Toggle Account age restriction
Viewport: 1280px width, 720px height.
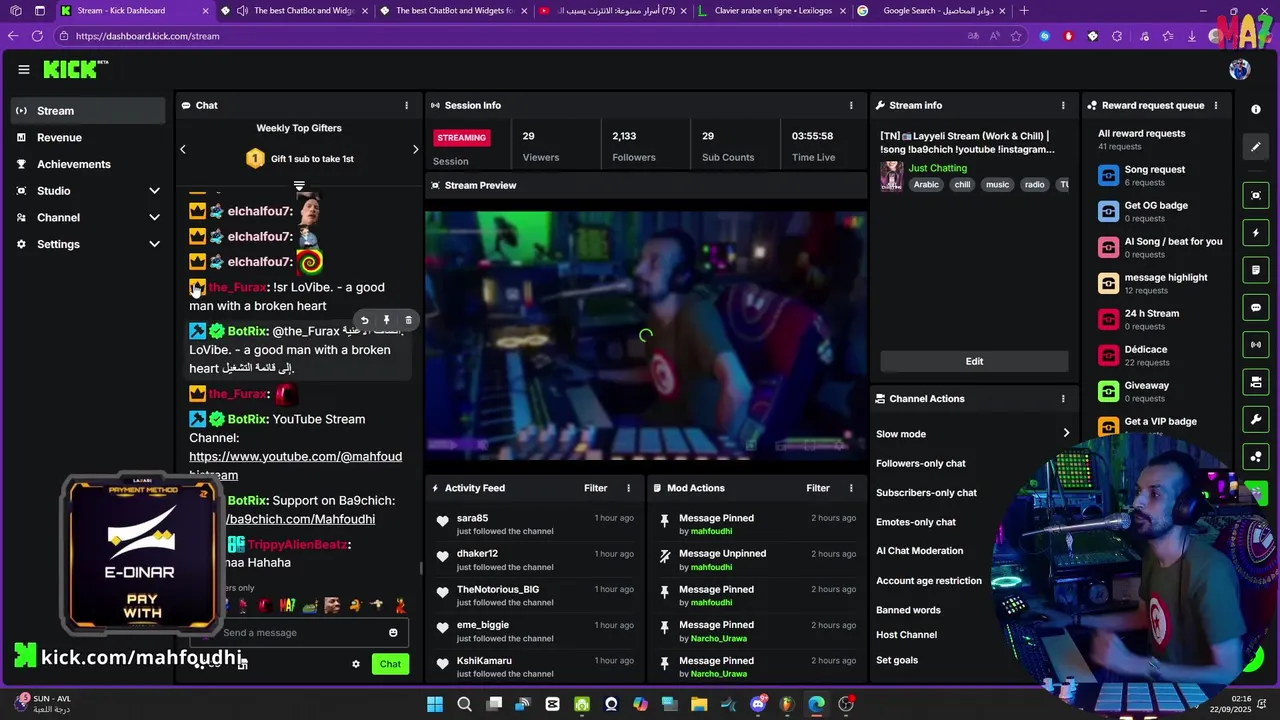929,581
